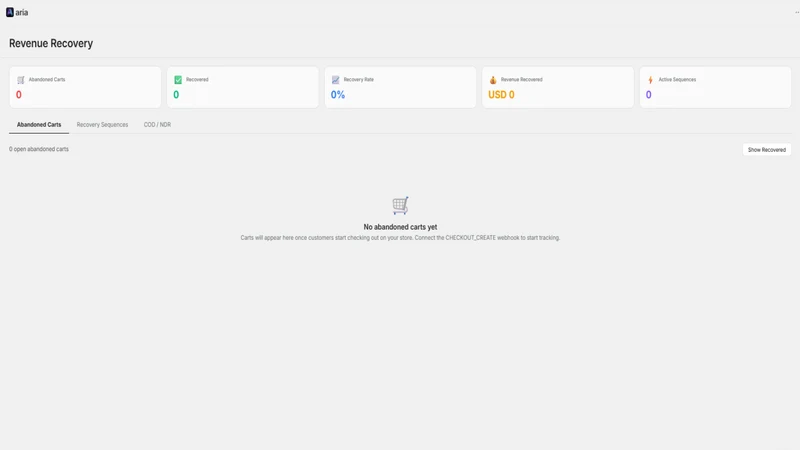The height and width of the screenshot is (450, 800).
Task: Select the Abandoned Carts tab
Action: [x=39, y=124]
